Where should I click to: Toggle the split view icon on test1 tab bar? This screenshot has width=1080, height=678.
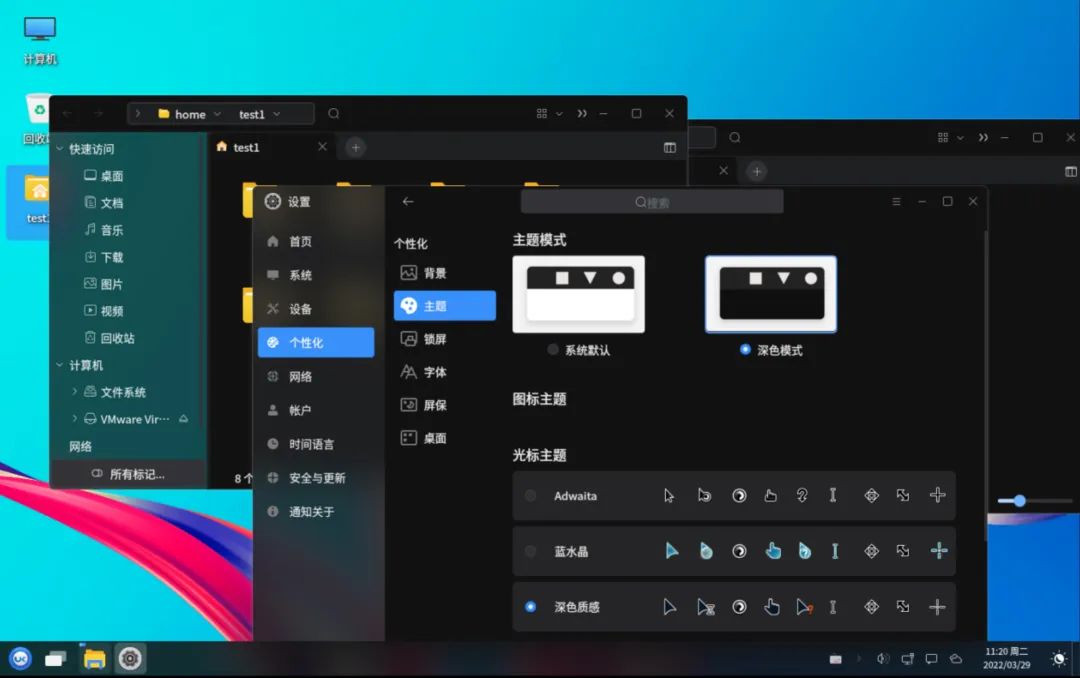[669, 147]
